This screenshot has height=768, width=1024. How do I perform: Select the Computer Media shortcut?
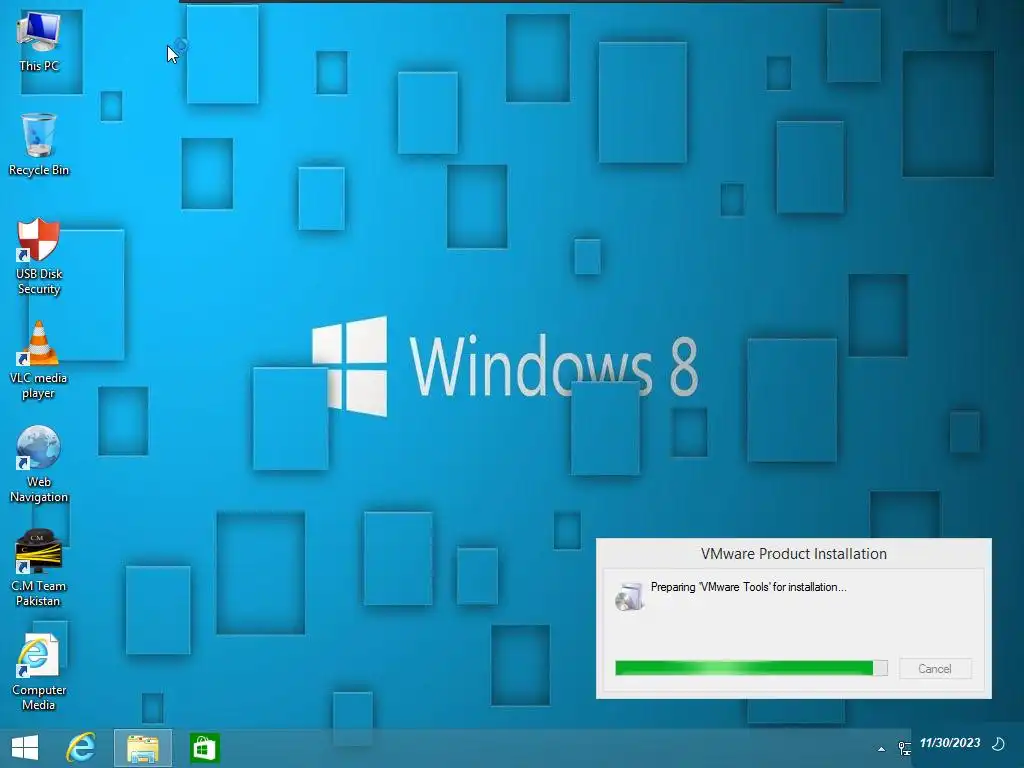39,671
